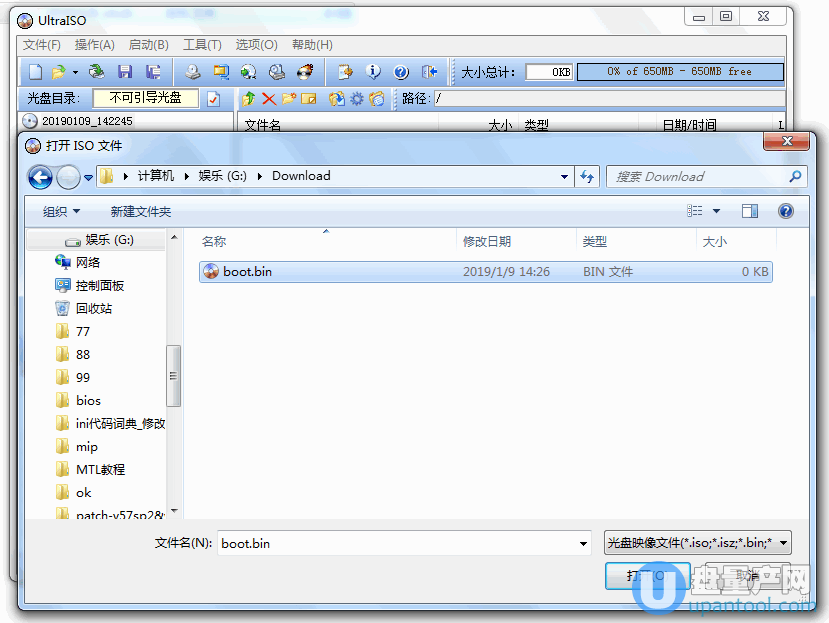This screenshot has width=829, height=623.
Task: Open the 光盘映像文件 file type dropdown
Action: tap(697, 543)
